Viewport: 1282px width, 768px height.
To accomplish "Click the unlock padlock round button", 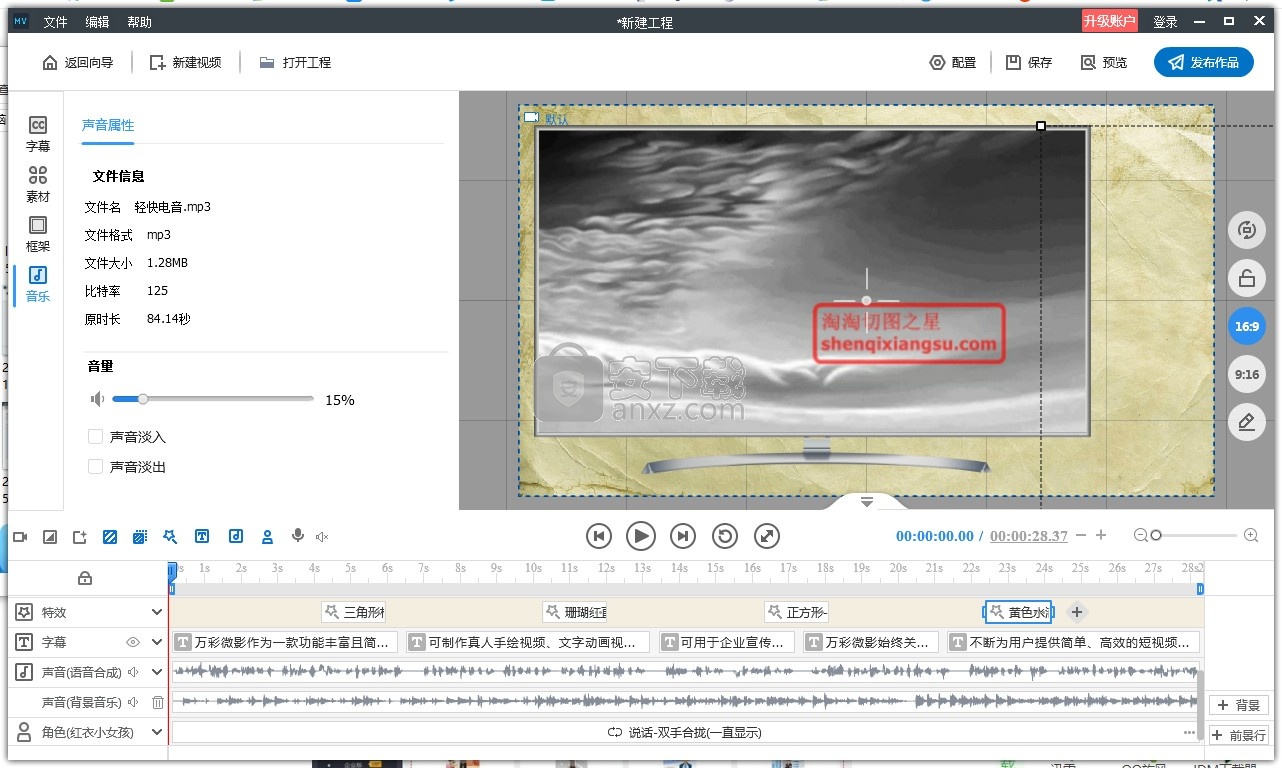I will (1246, 279).
